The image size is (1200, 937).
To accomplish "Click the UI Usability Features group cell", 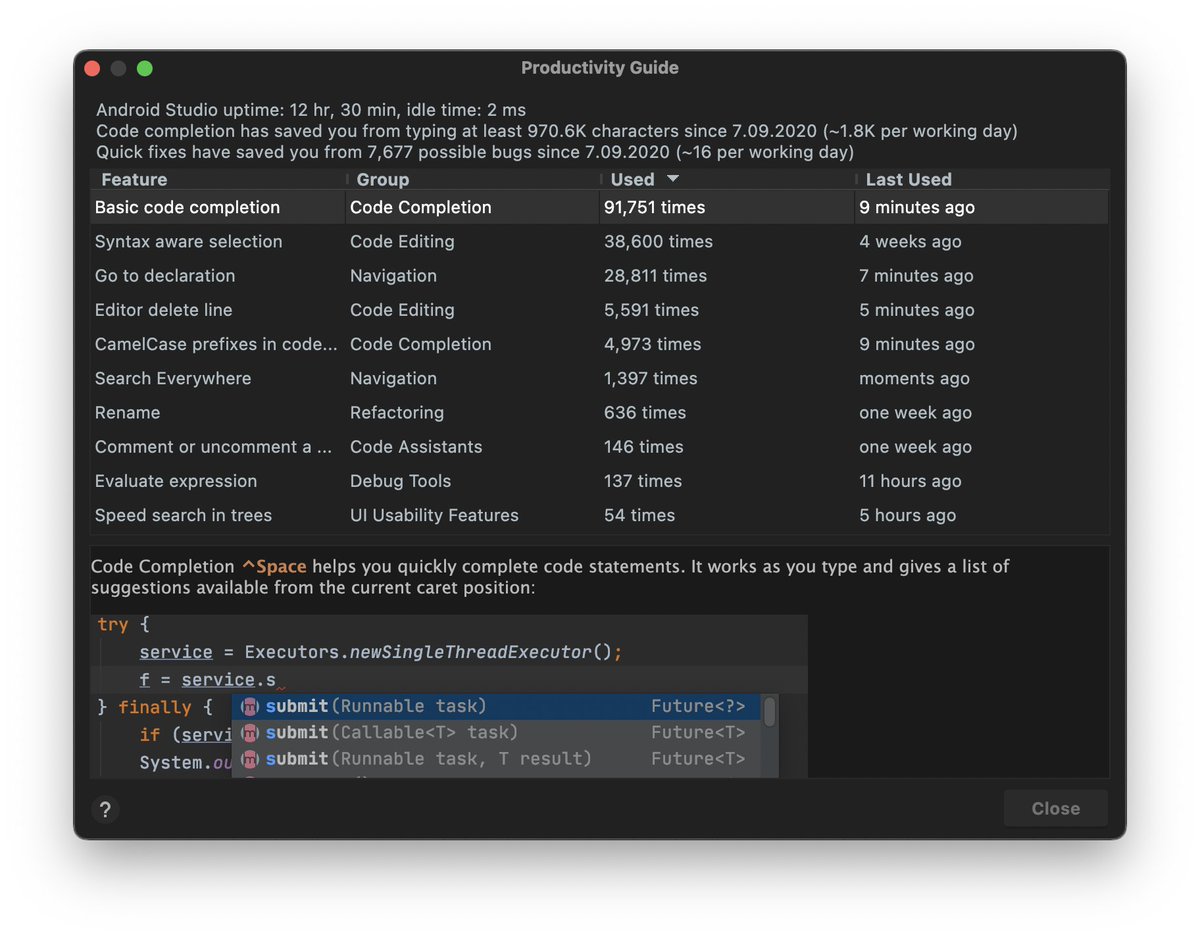I will 434,515.
